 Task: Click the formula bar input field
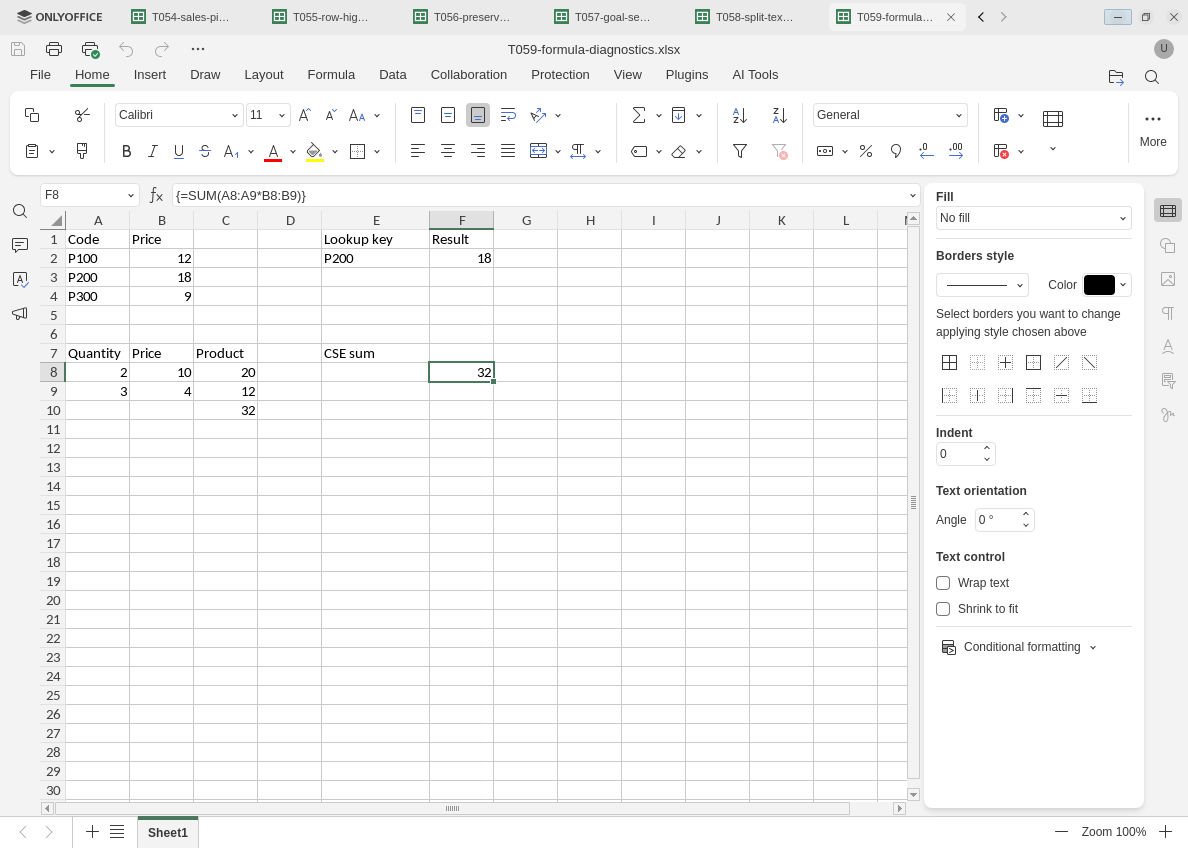pos(539,196)
